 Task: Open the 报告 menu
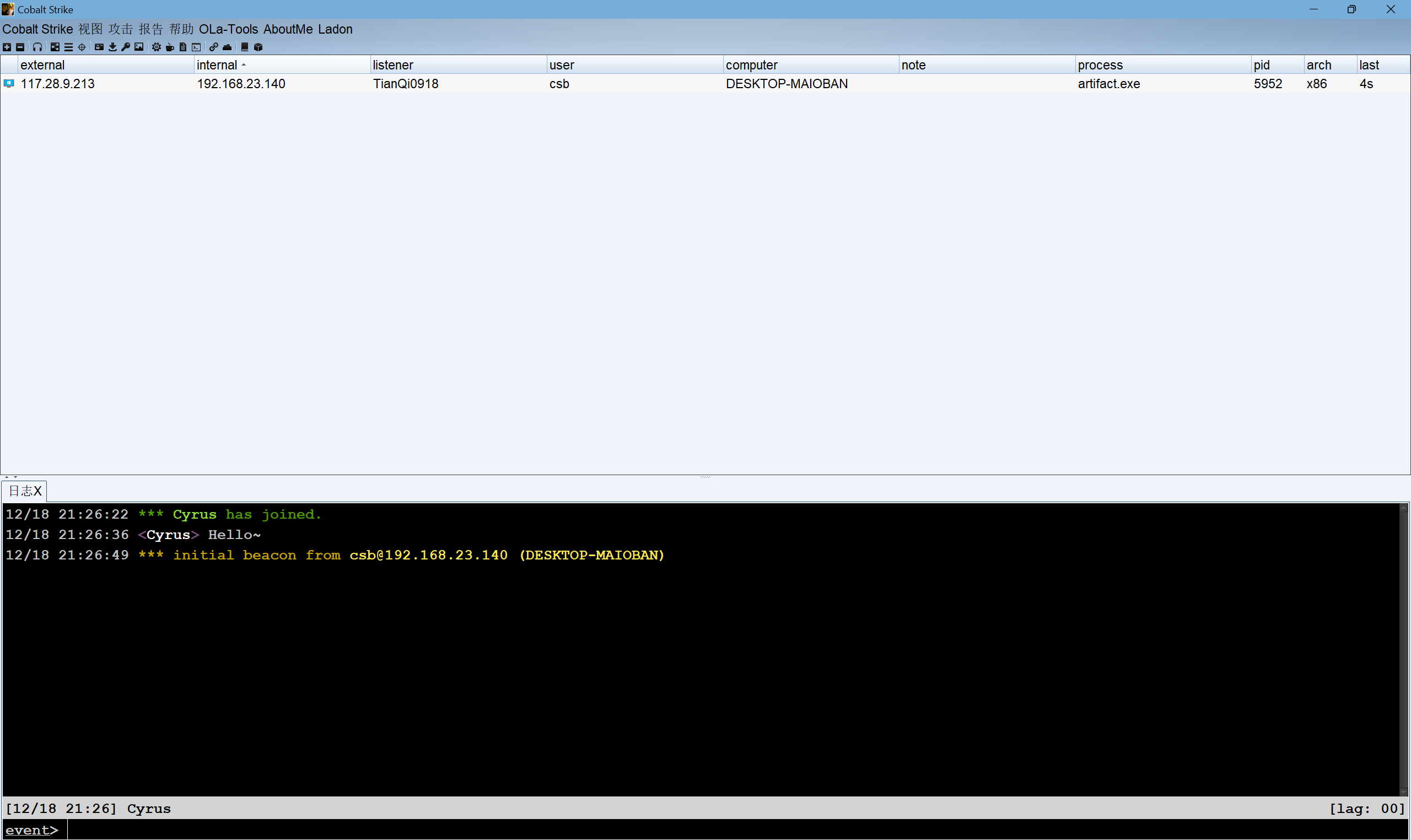(x=151, y=29)
